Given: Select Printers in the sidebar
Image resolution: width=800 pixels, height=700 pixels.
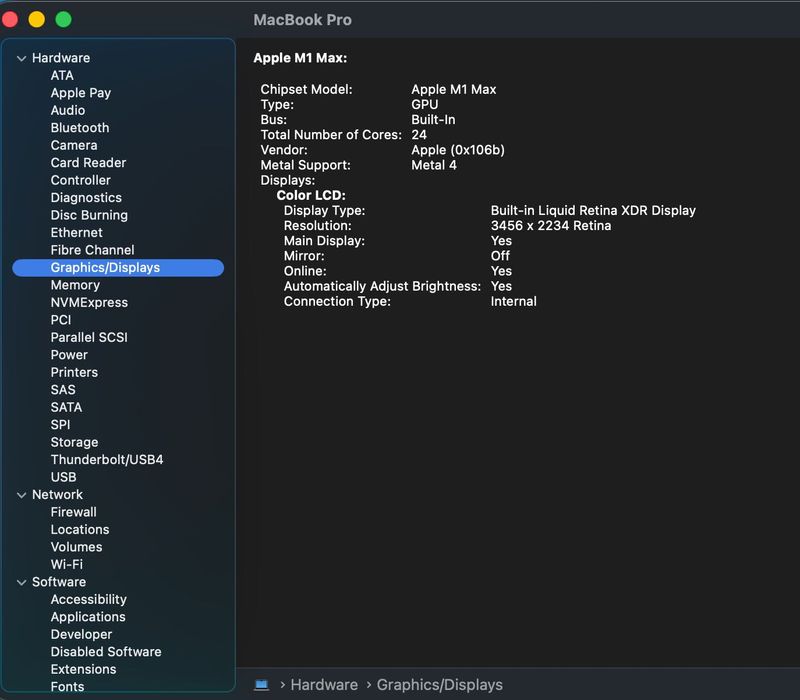Looking at the screenshot, I should (x=74, y=372).
